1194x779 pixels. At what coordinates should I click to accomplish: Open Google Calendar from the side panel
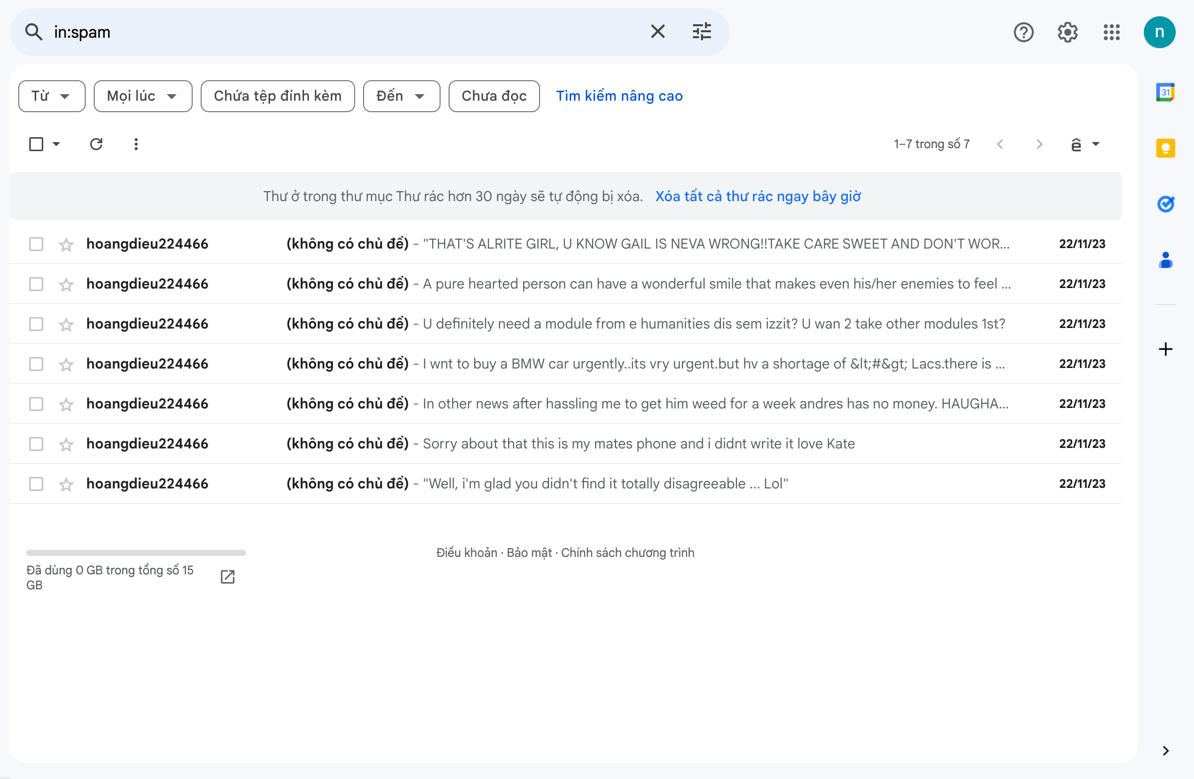click(x=1165, y=92)
